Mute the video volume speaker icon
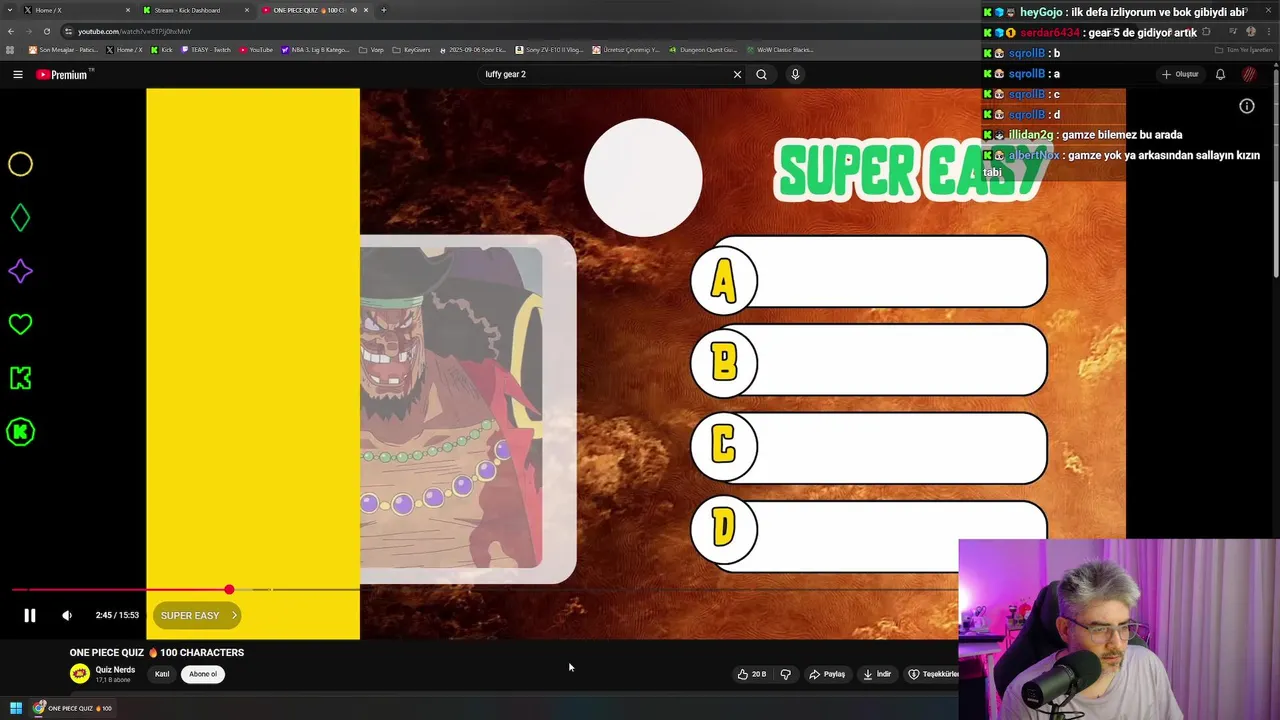This screenshot has width=1280, height=720. (x=67, y=615)
